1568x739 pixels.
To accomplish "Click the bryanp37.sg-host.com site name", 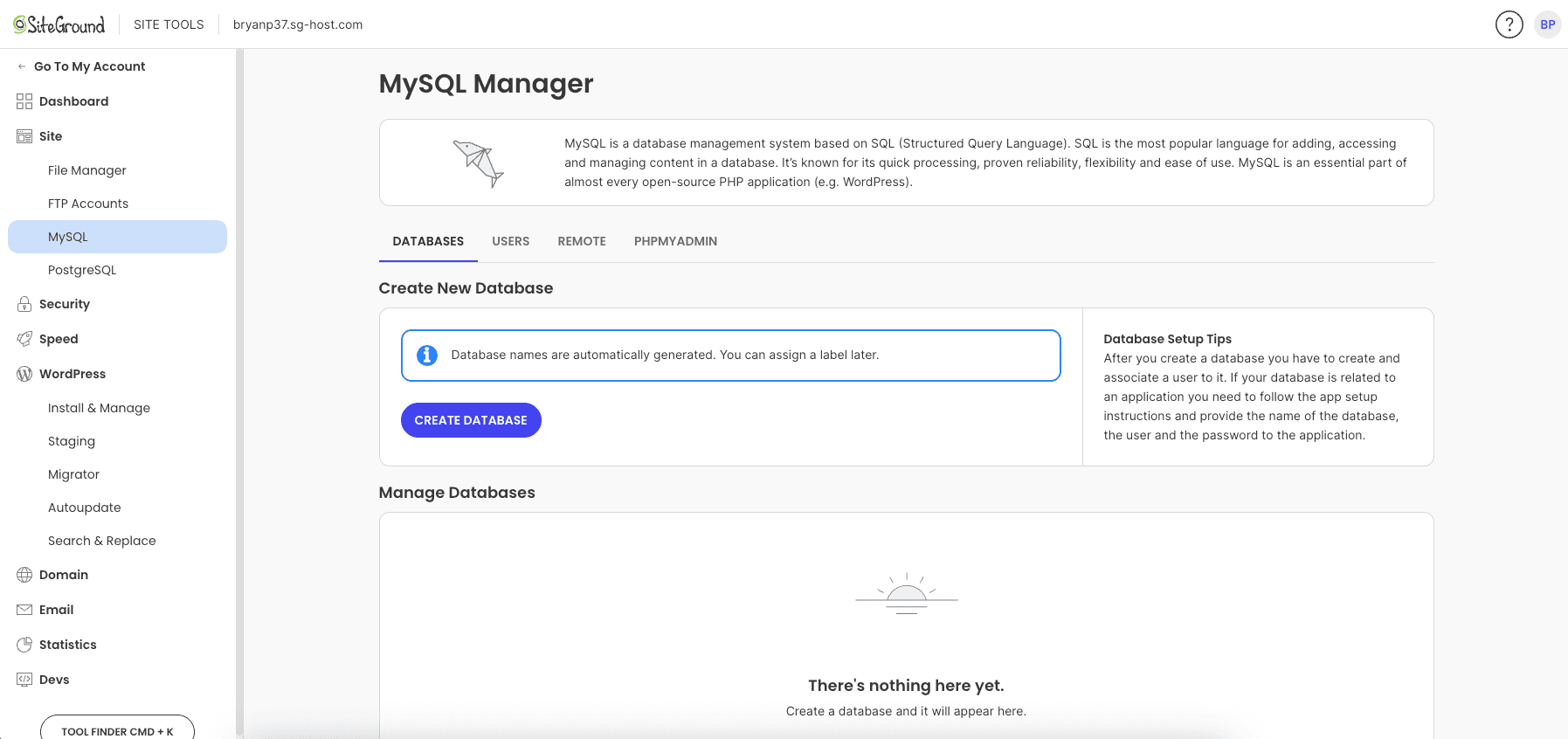I will click(298, 24).
